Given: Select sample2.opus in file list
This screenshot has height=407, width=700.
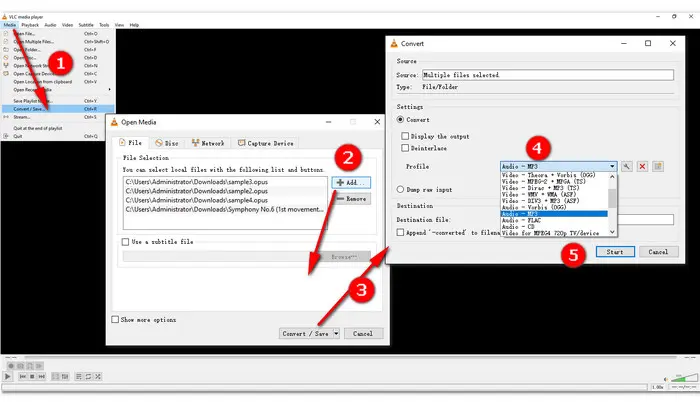Looking at the screenshot, I should pos(225,191).
